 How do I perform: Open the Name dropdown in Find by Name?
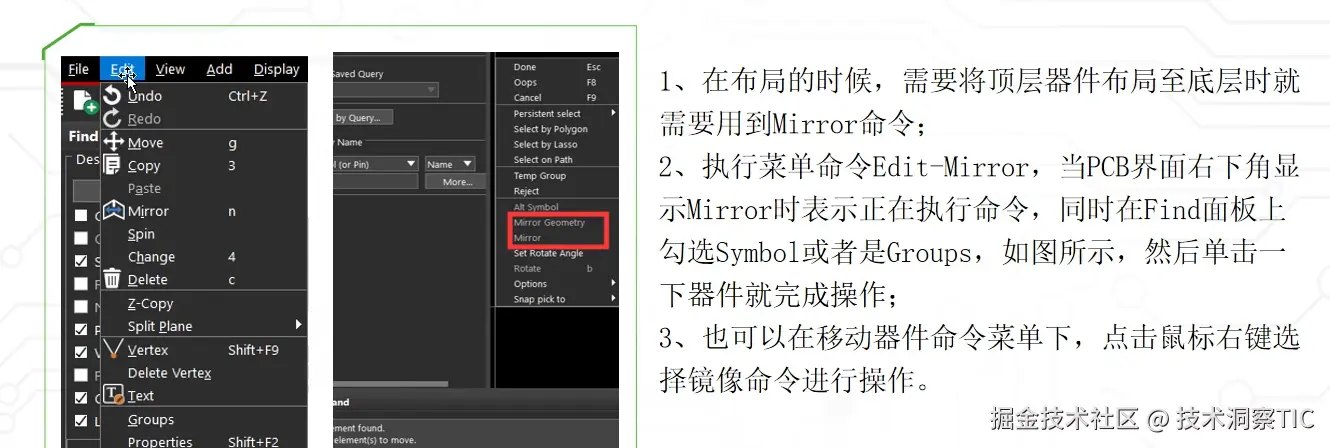click(x=449, y=164)
